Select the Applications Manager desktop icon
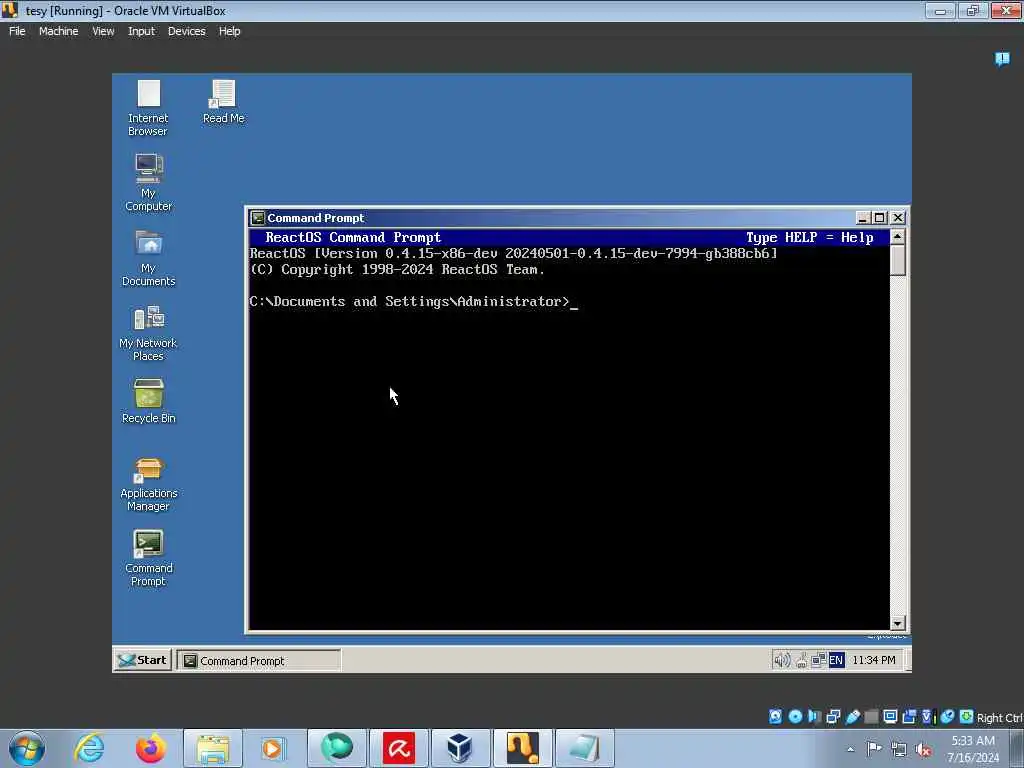The image size is (1024, 768). pos(148,485)
